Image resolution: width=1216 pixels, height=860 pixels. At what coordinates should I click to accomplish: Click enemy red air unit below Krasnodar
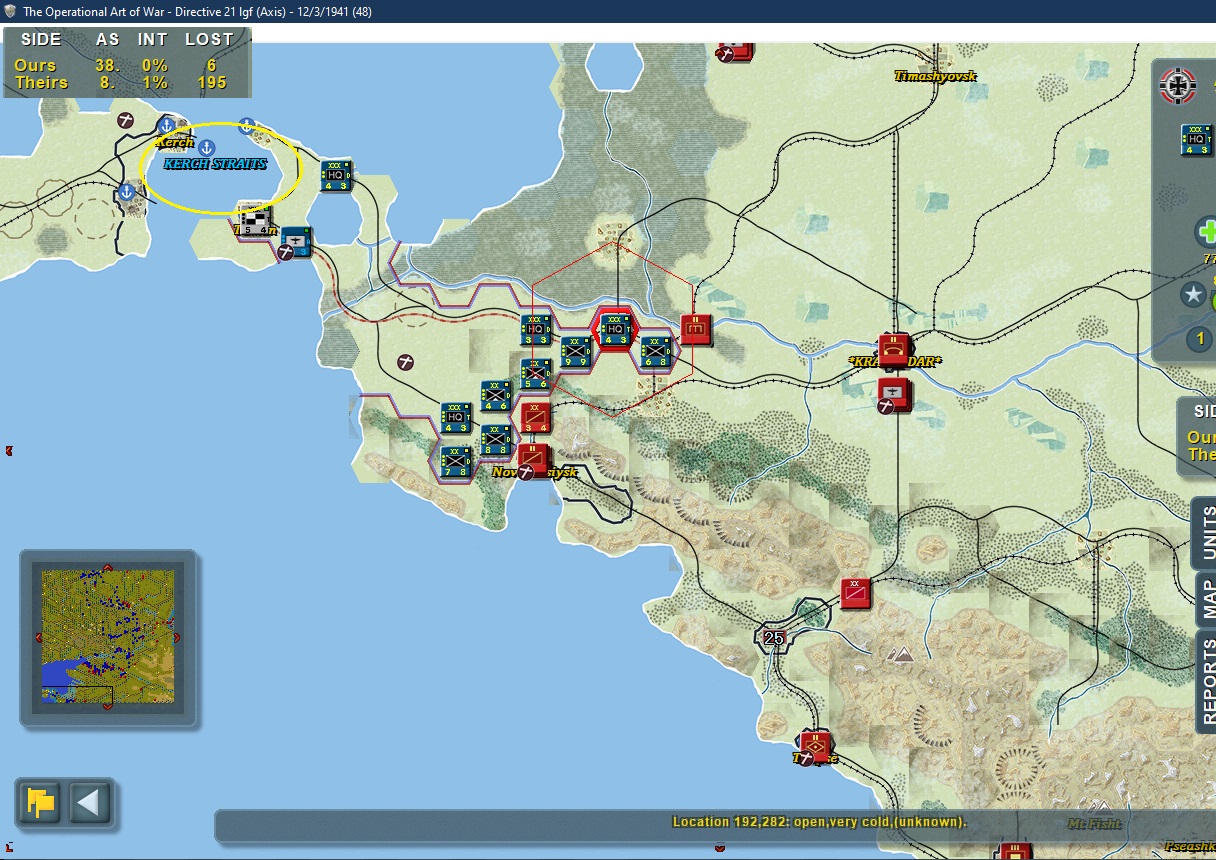(x=894, y=393)
